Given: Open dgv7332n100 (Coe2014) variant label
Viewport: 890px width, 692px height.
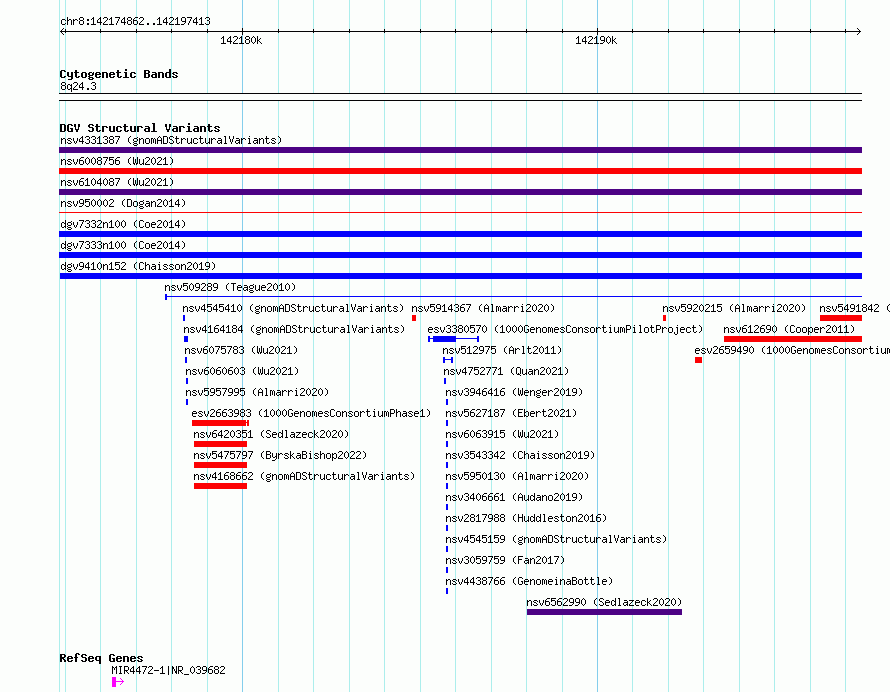Looking at the screenshot, I should pyautogui.click(x=123, y=224).
